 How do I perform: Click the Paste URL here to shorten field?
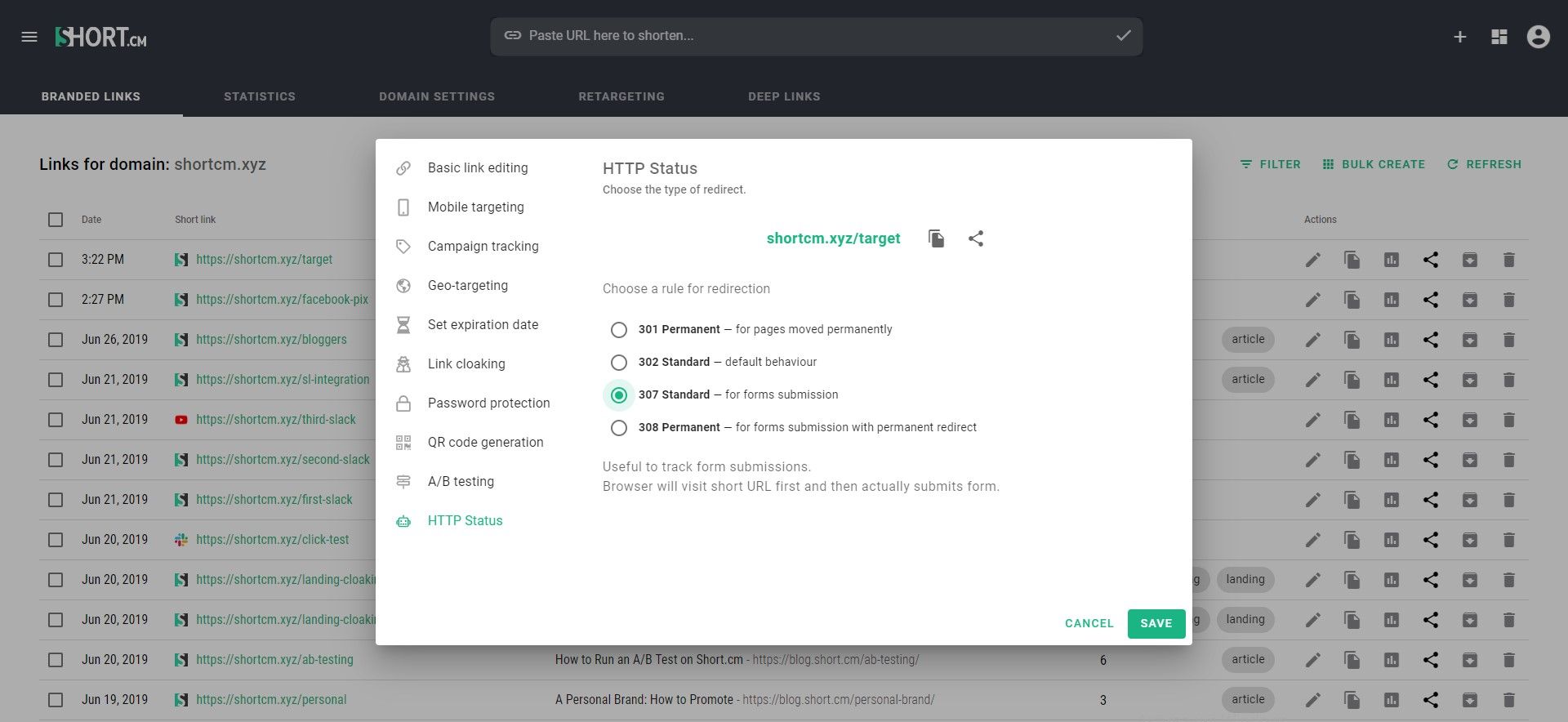click(x=817, y=36)
